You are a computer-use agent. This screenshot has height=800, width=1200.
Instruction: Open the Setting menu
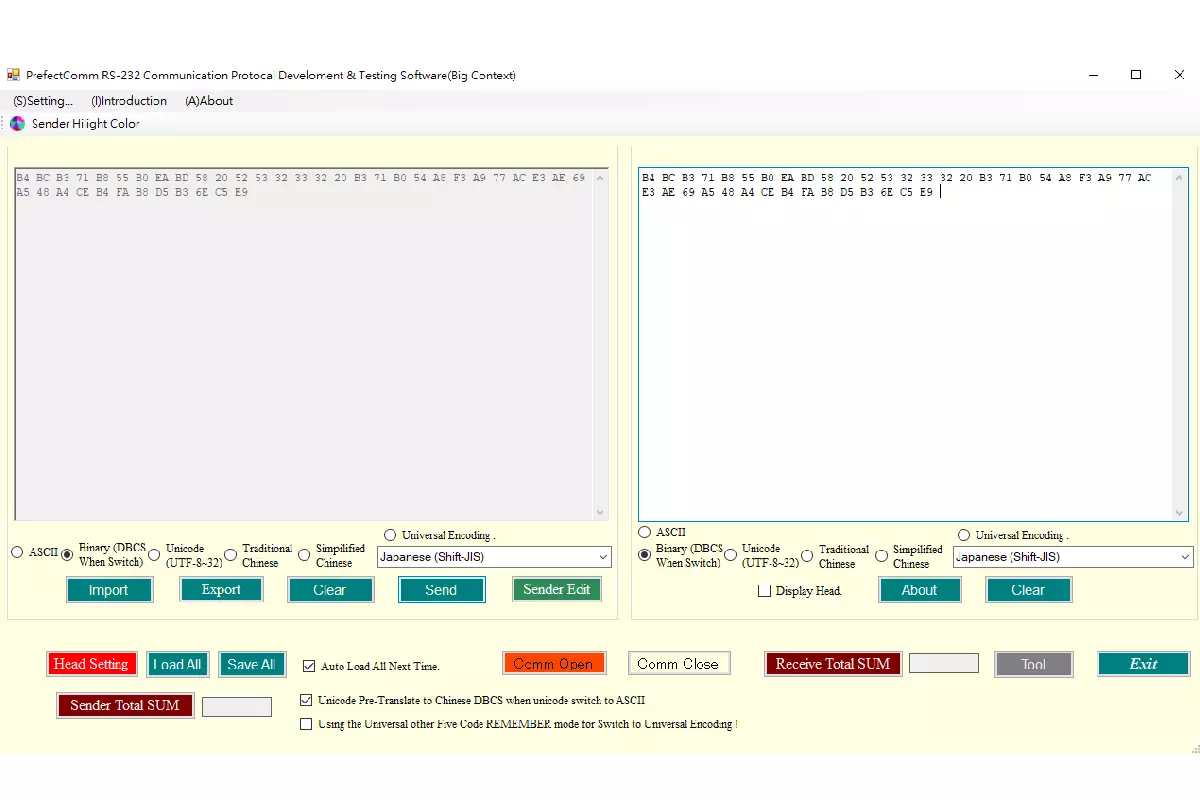coord(43,101)
